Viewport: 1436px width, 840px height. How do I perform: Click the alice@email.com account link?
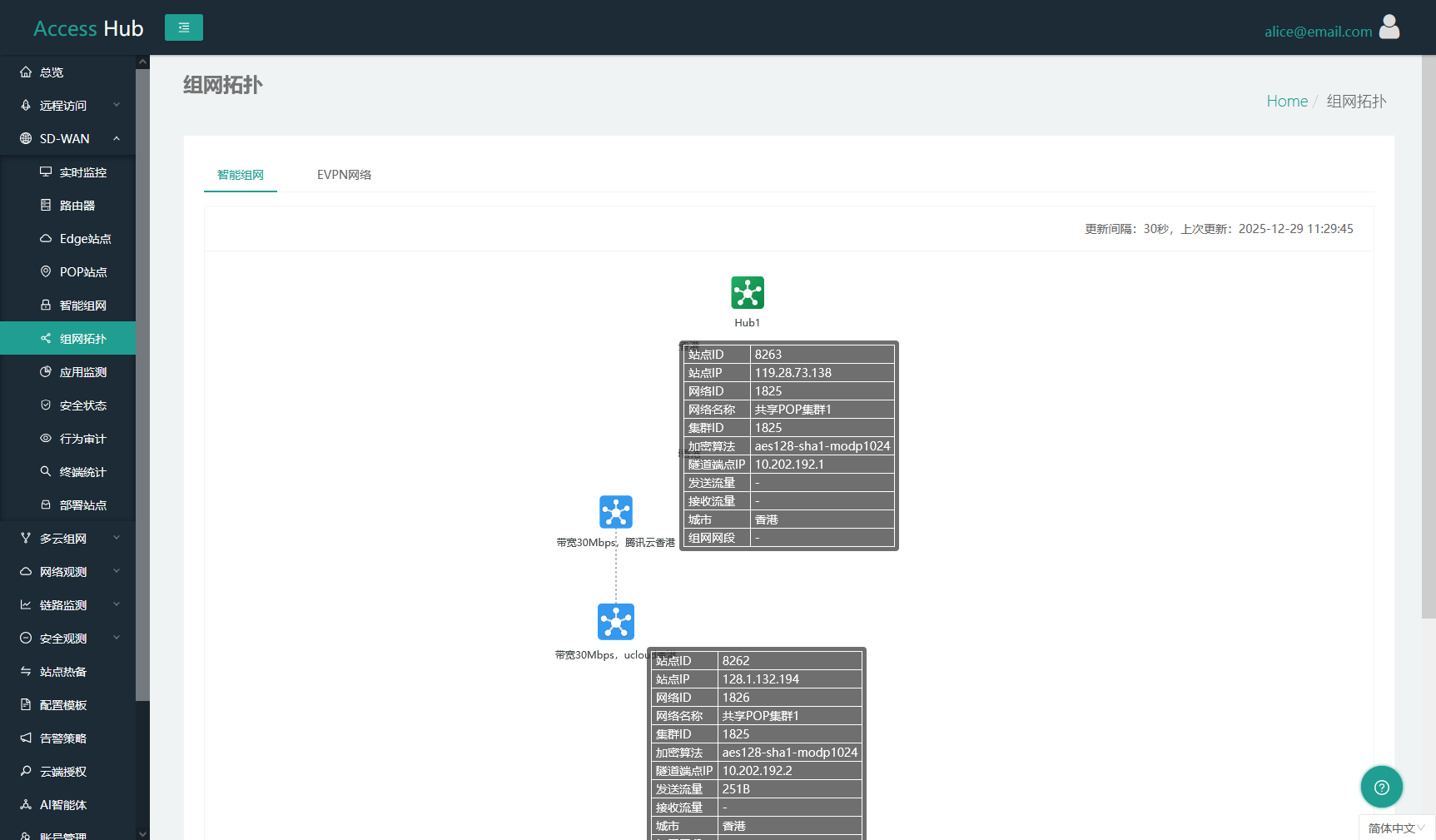1318,32
